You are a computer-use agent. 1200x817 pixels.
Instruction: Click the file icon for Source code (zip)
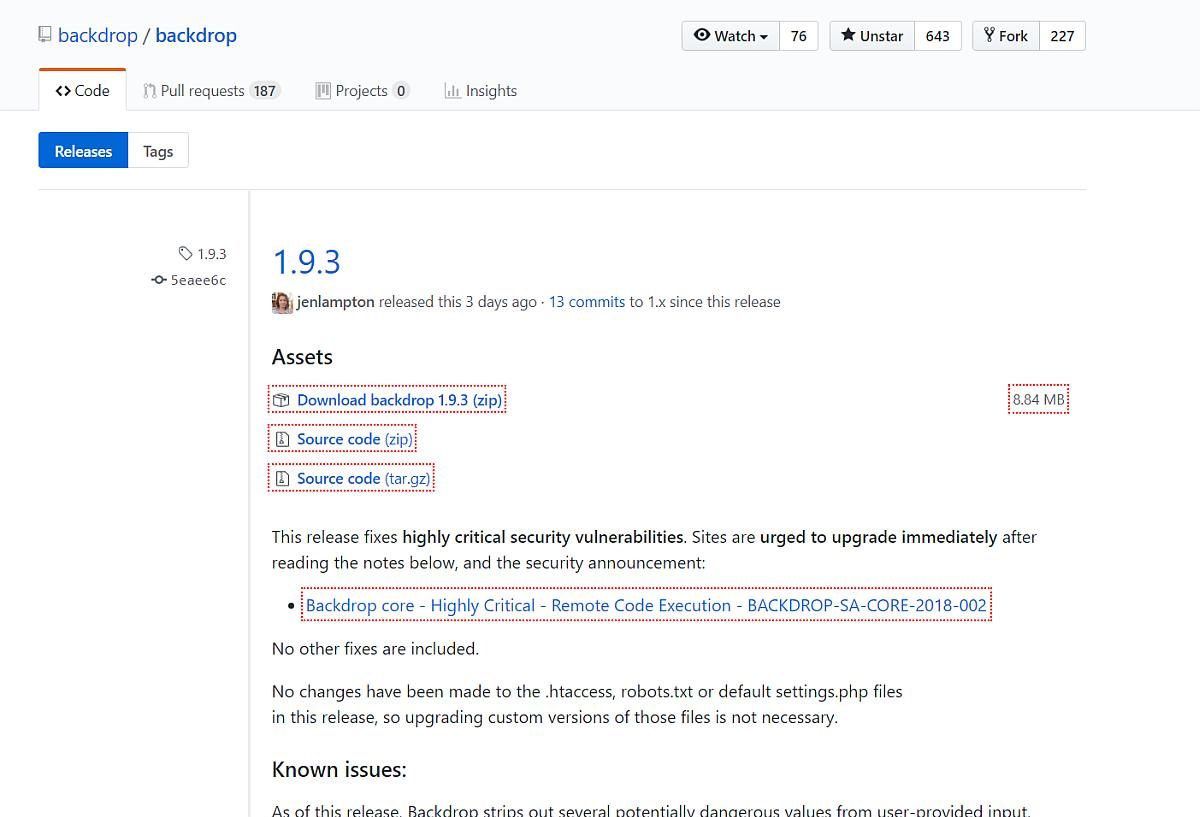pyautogui.click(x=282, y=439)
